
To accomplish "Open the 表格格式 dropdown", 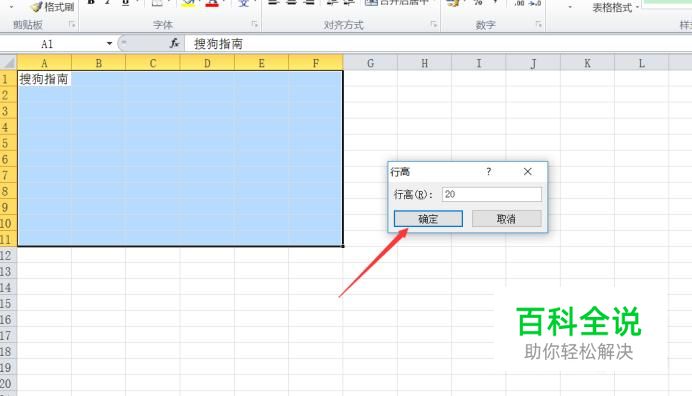I will point(615,8).
